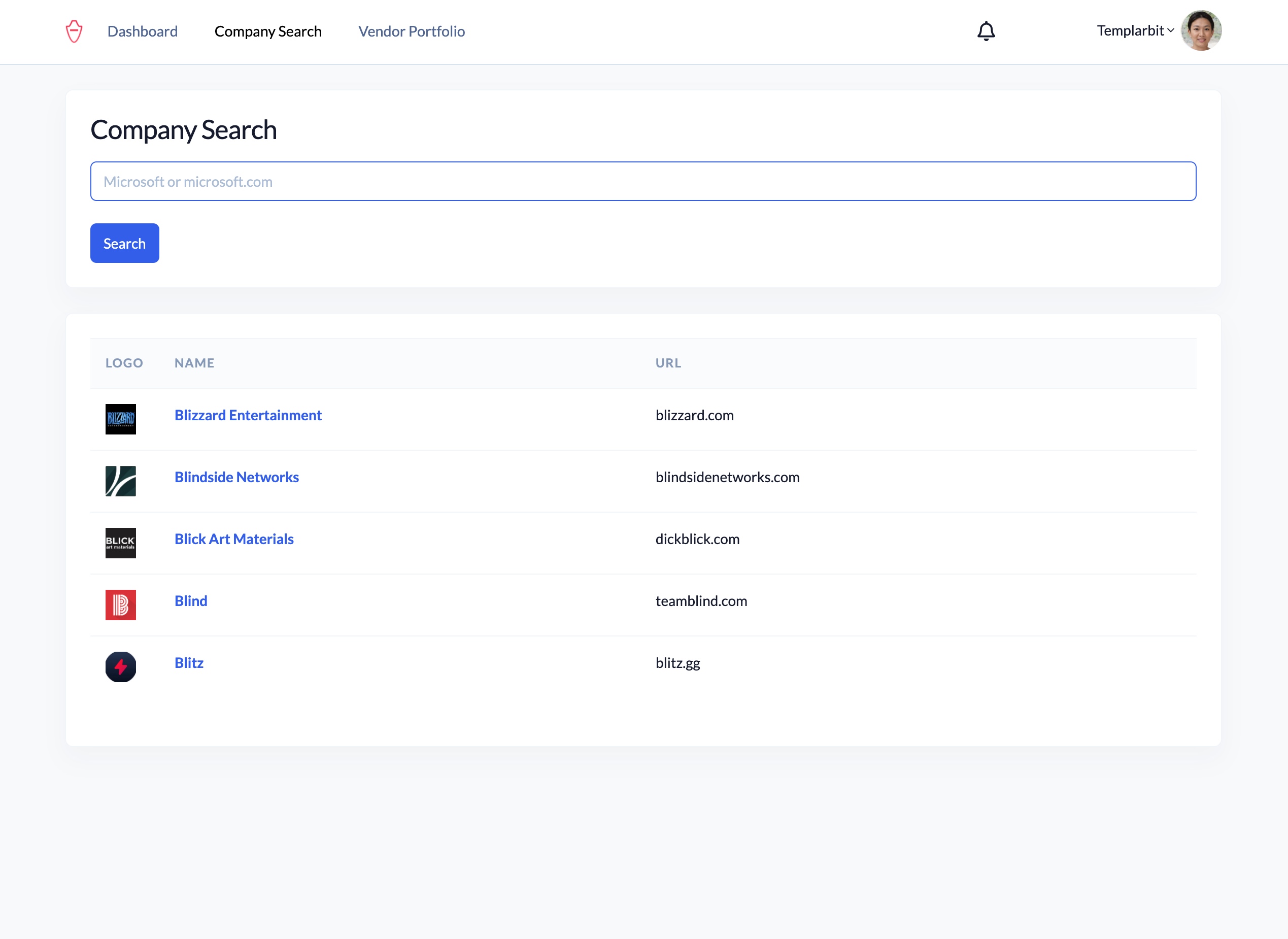Go to the Dashboard tab

pos(143,31)
